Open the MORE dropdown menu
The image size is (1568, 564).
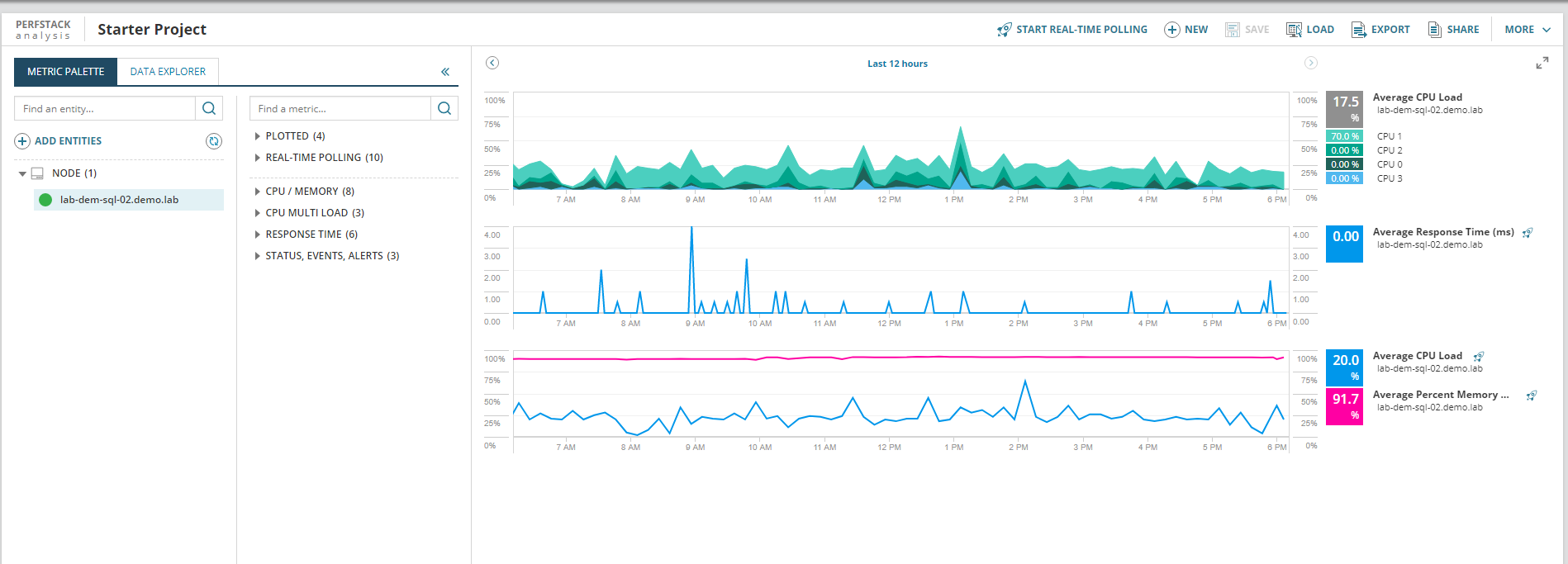point(1528,30)
